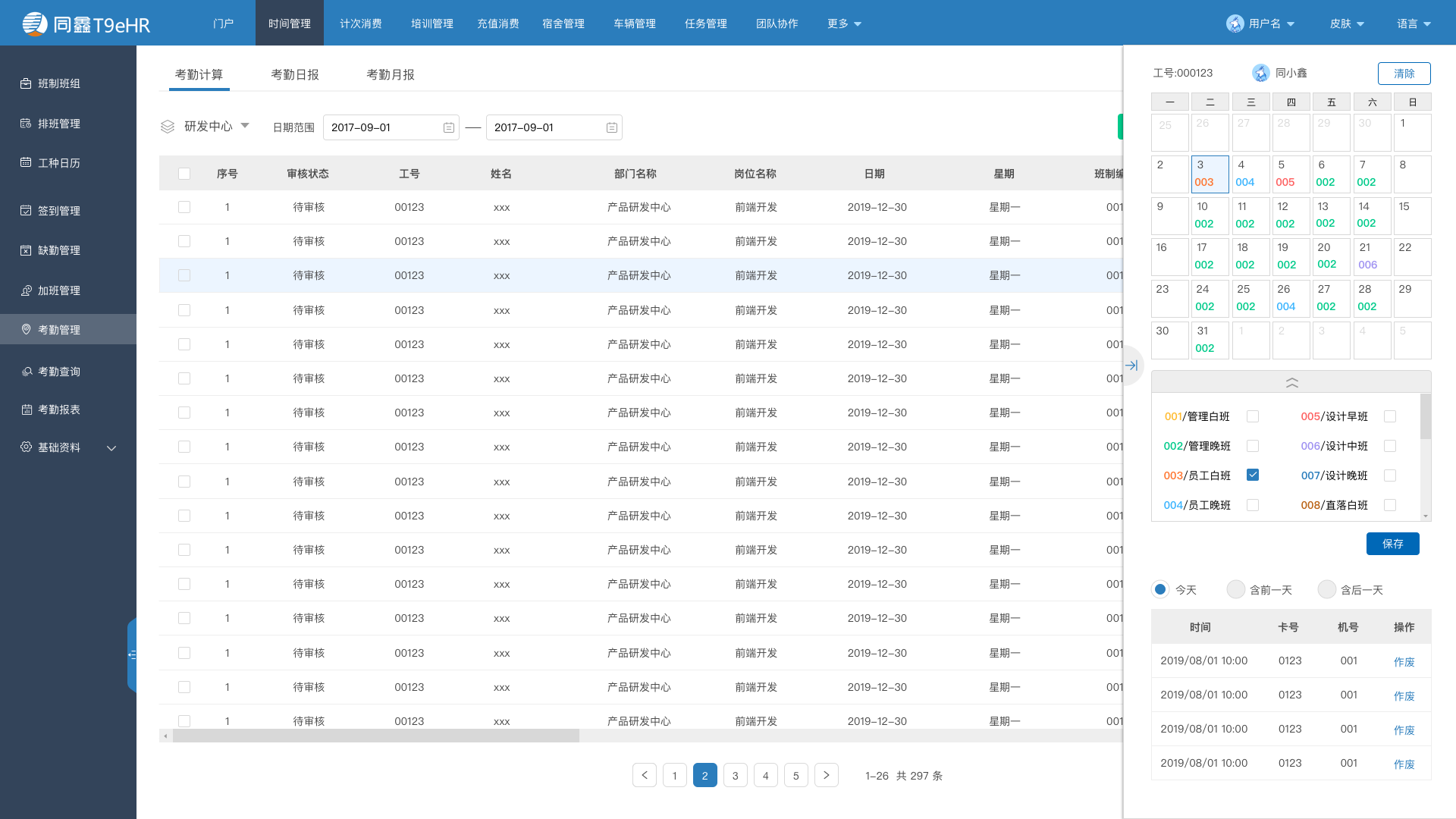The image size is (1456, 819).
Task: Select row 1 checkbox in the table
Action: [x=184, y=207]
